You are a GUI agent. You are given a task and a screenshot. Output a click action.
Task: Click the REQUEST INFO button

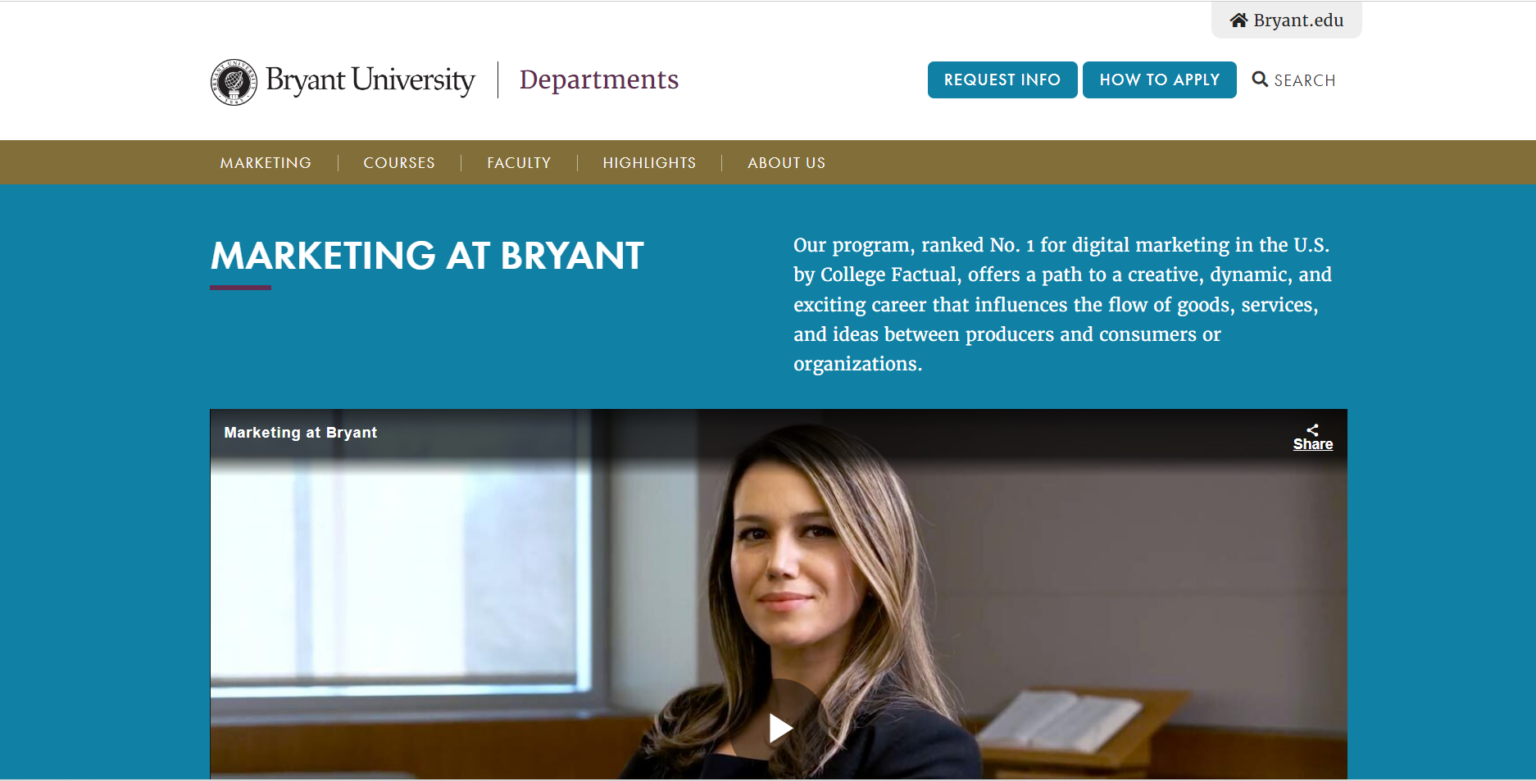coord(1002,79)
